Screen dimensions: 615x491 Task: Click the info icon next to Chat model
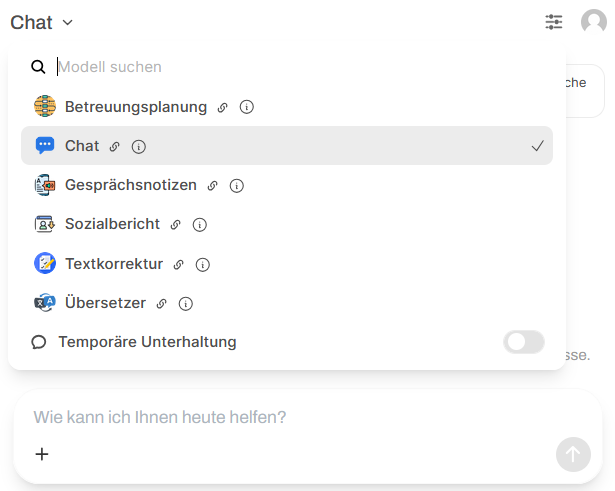(139, 147)
